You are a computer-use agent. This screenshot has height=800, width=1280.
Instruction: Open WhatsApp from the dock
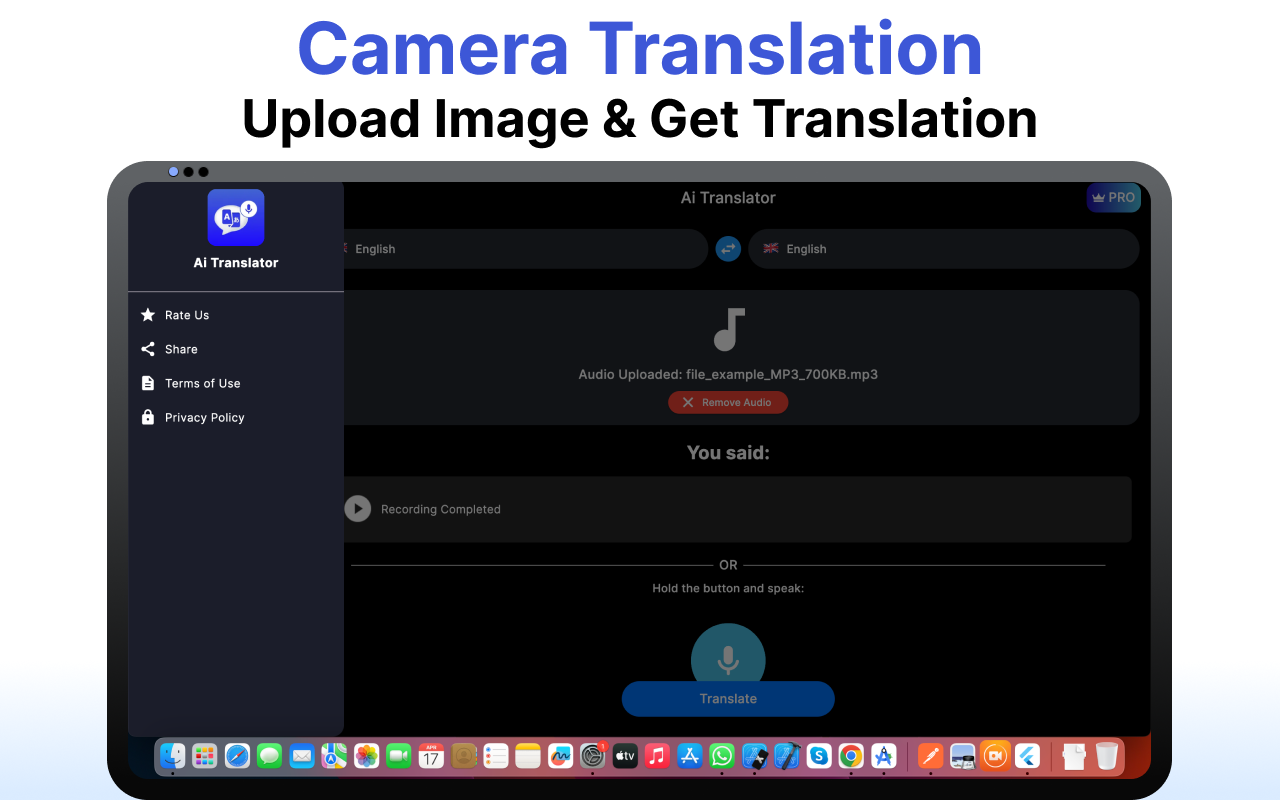pos(722,756)
